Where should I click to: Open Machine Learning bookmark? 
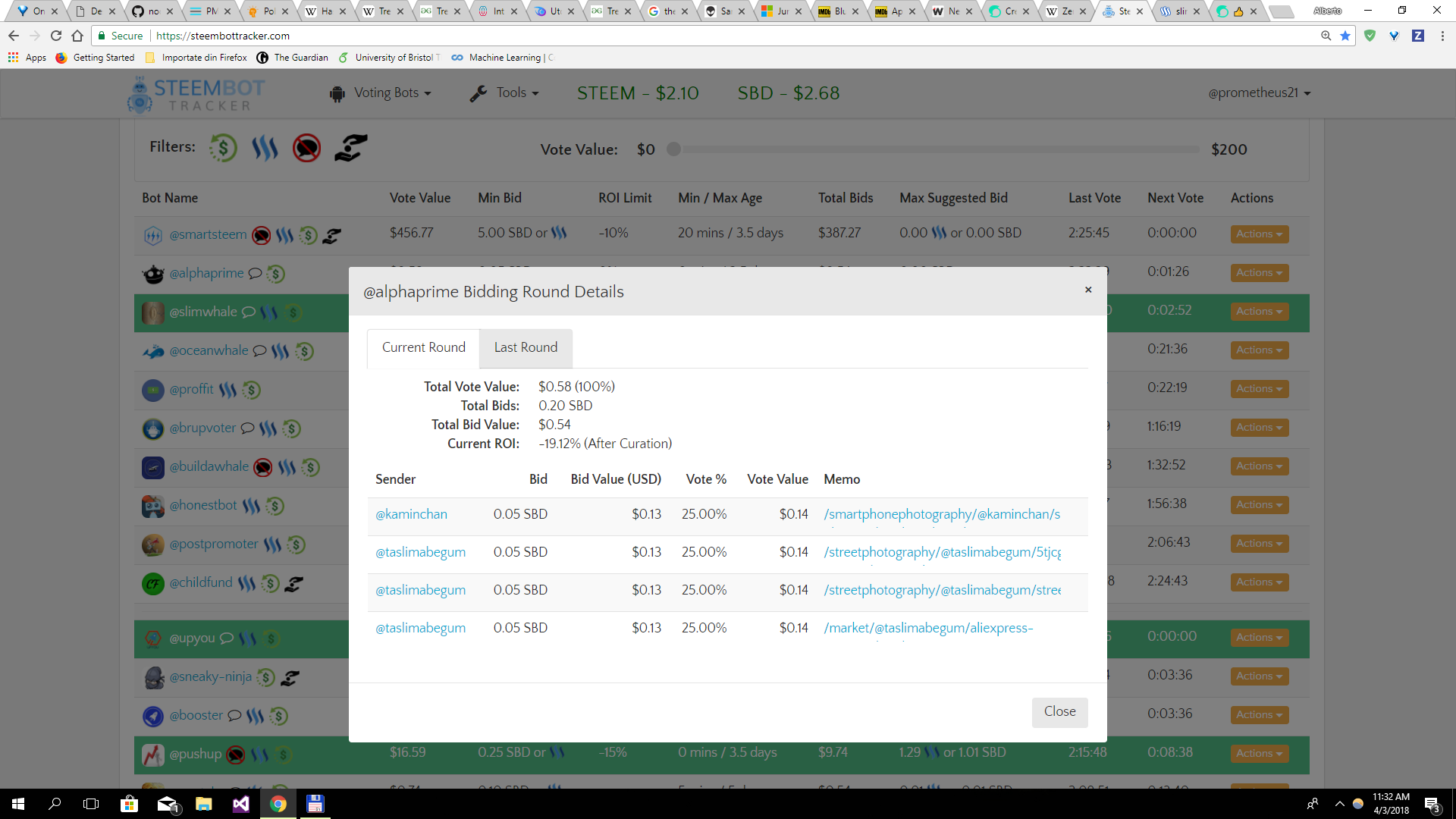point(503,58)
